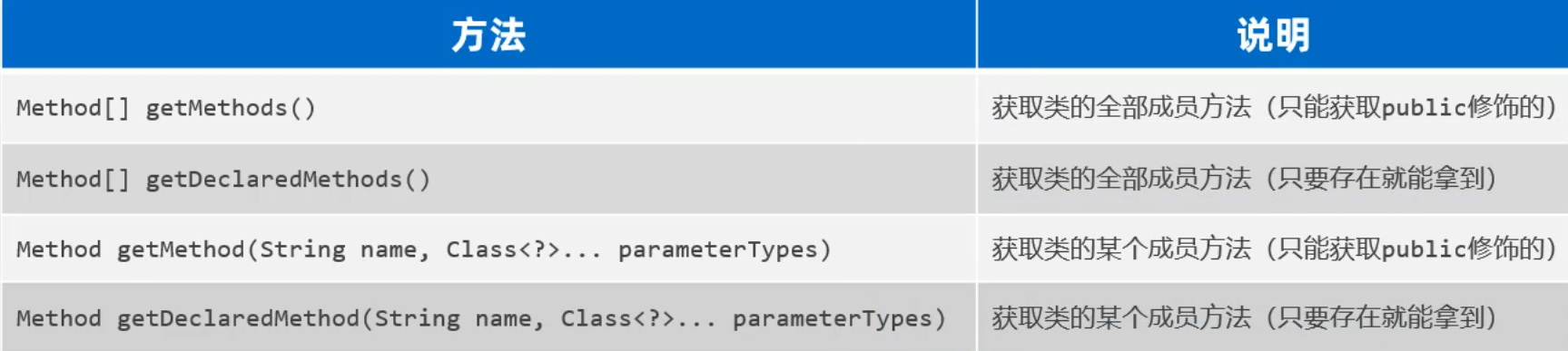Click 'Method[]' return type in second row

(x=73, y=180)
